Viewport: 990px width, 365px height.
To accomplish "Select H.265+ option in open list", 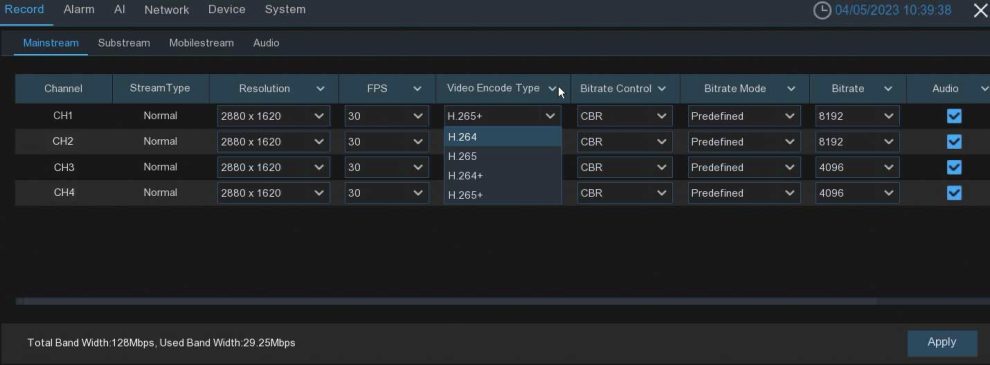I will 503,195.
